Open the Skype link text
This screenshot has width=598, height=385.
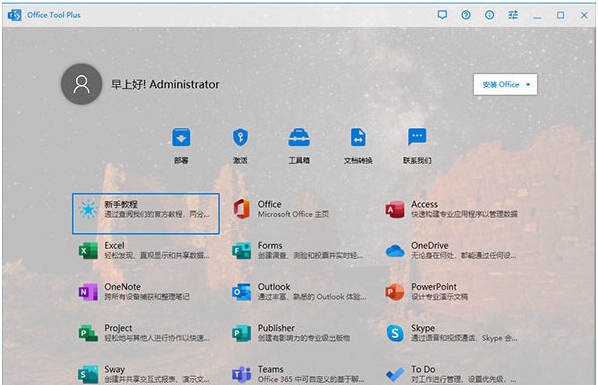423,328
